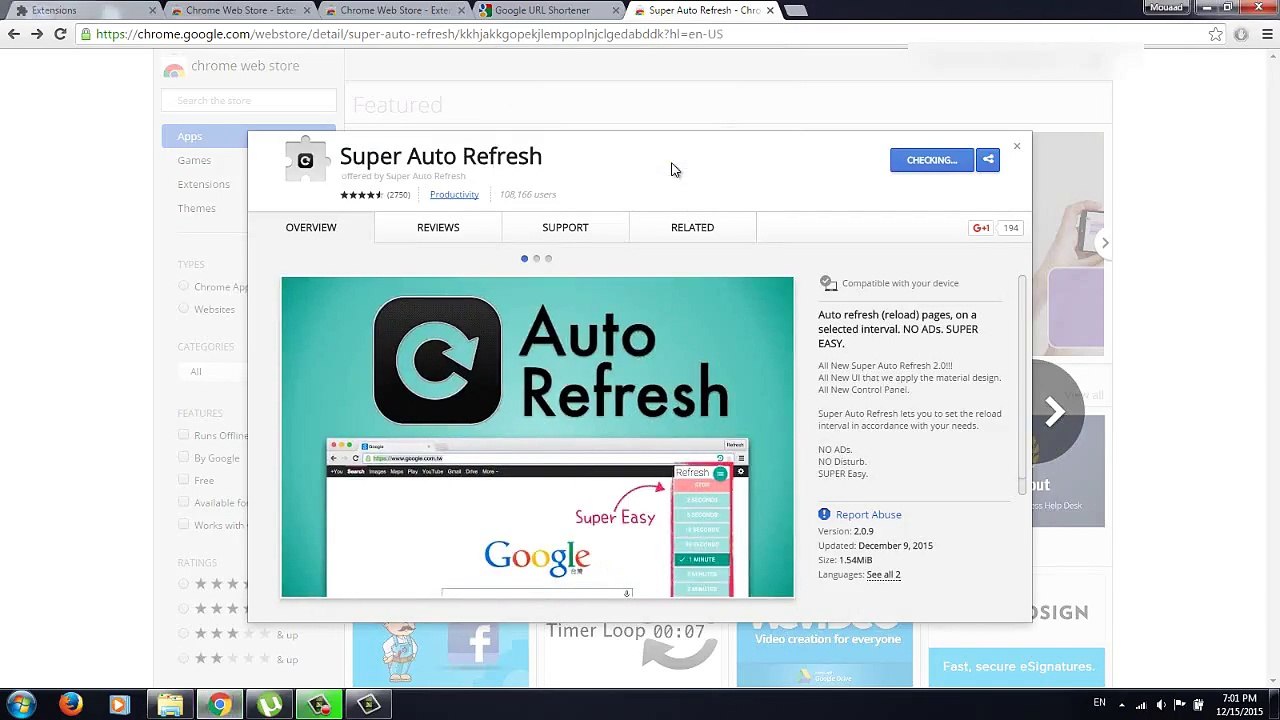Open the new tab button
The image size is (1280, 720).
[x=795, y=11]
